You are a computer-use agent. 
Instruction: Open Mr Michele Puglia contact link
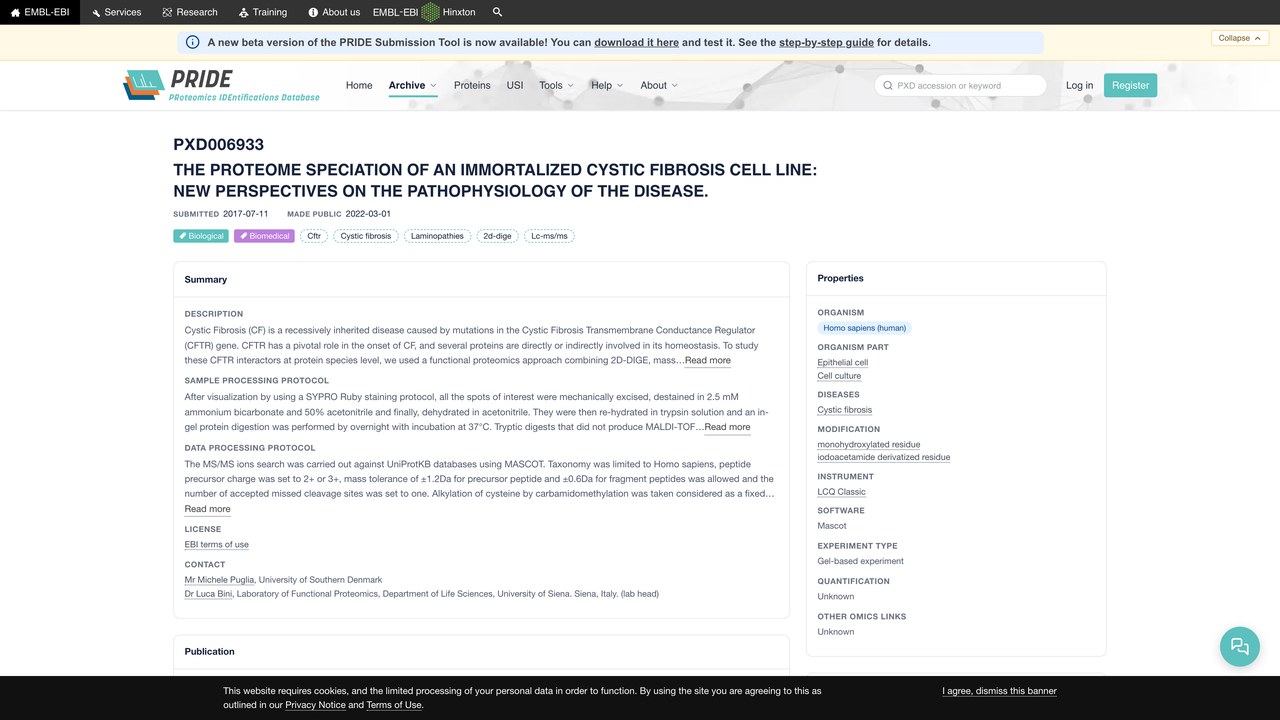[220, 580]
